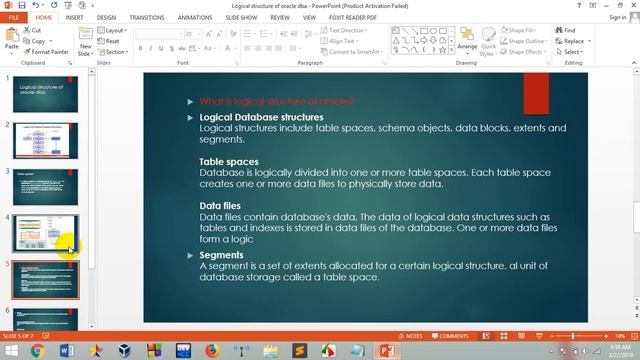Viewport: 640px width, 360px height.
Task: Open the font size dropdown
Action: 199,34
